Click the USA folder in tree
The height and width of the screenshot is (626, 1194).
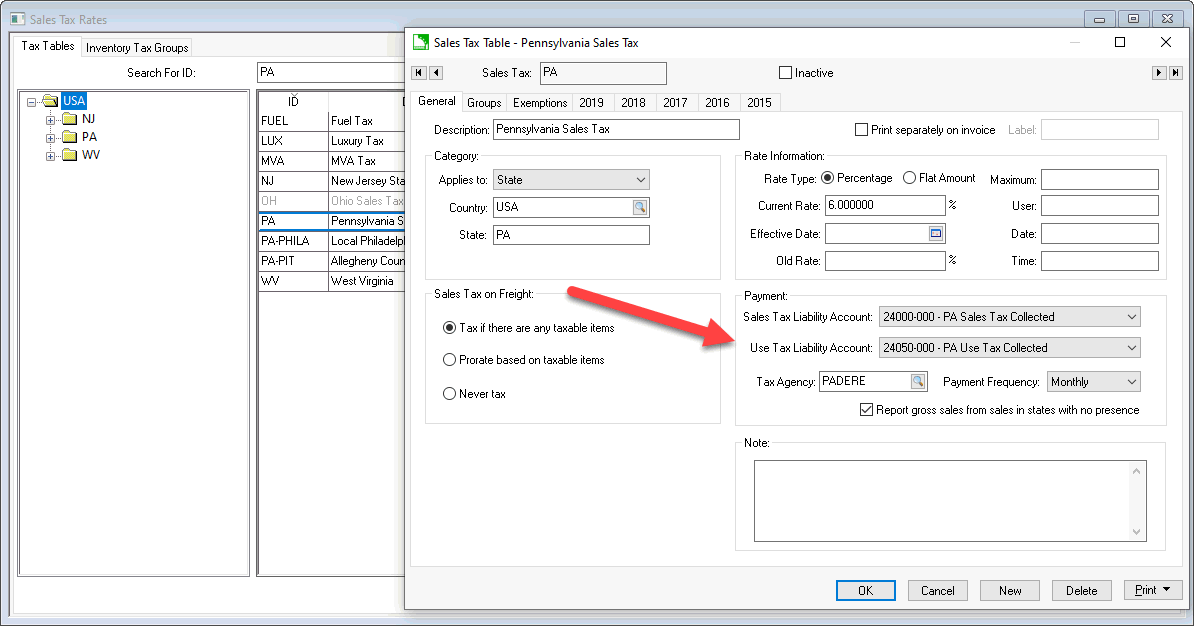click(73, 101)
